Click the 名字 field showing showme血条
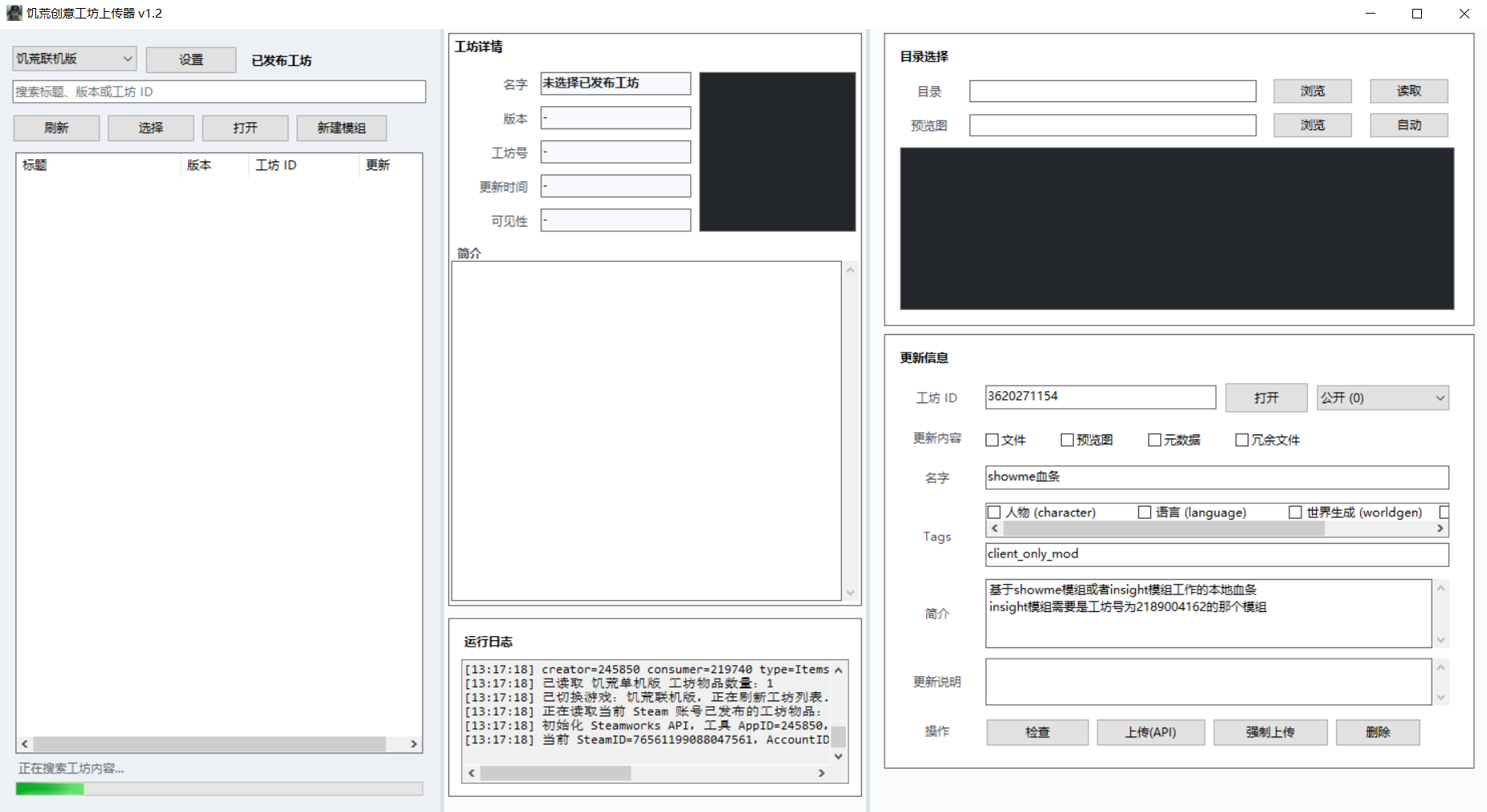Screen dimensions: 1487x812 pos(1217,477)
